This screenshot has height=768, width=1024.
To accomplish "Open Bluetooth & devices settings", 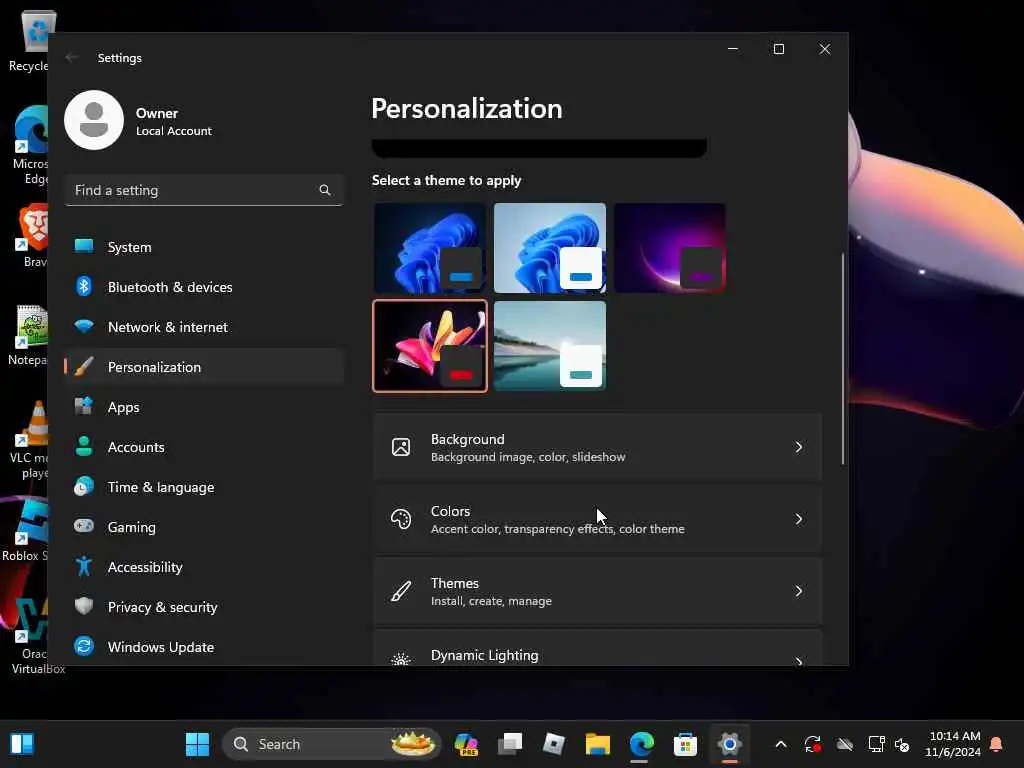I will pos(204,287).
